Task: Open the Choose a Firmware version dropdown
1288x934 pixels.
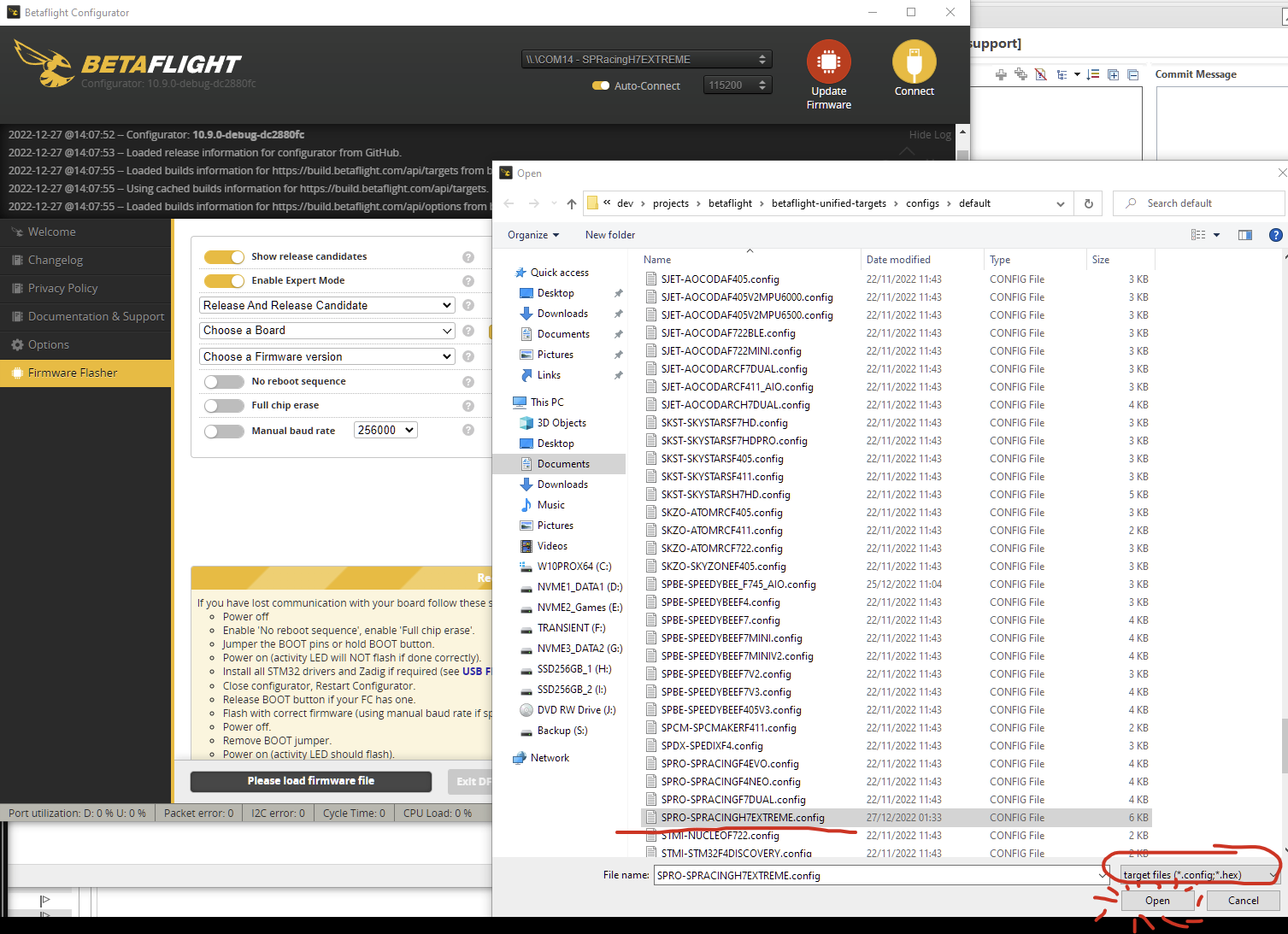Action: point(327,355)
